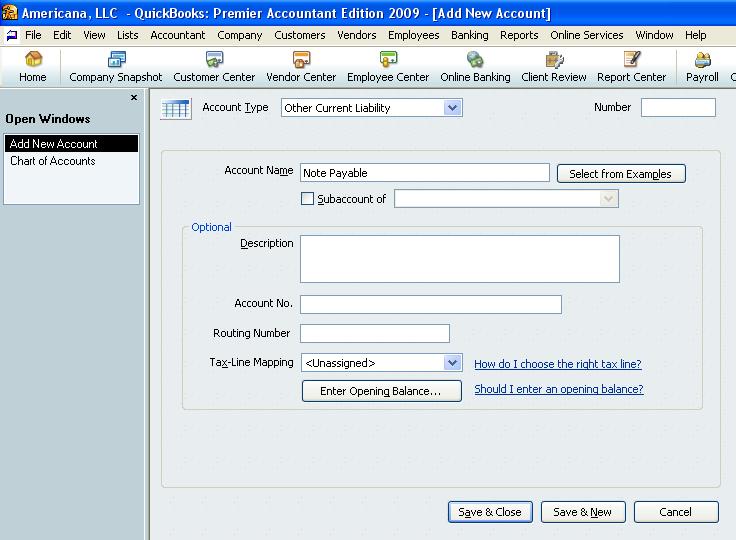Open the Vendor Center

click(301, 67)
